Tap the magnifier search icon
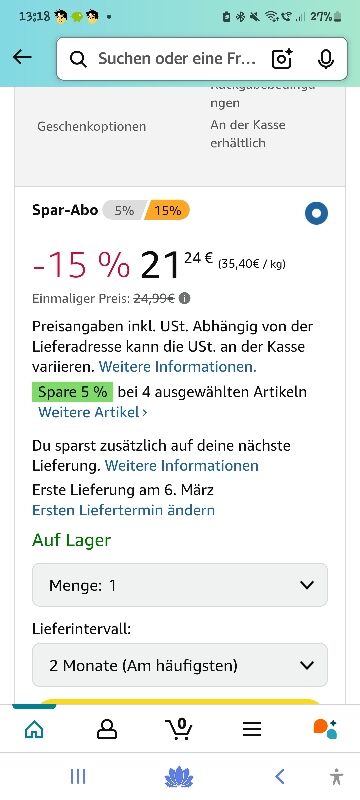The width and height of the screenshot is (360, 800). point(78,59)
